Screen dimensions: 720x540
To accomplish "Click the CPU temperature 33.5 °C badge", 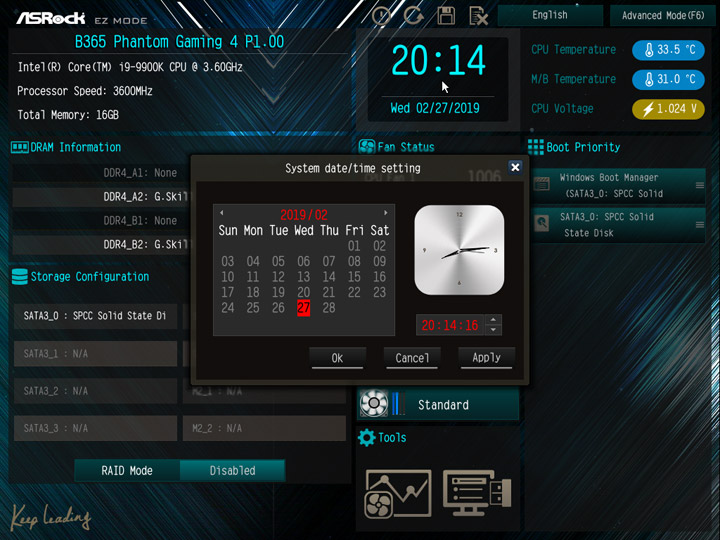I will tap(669, 50).
